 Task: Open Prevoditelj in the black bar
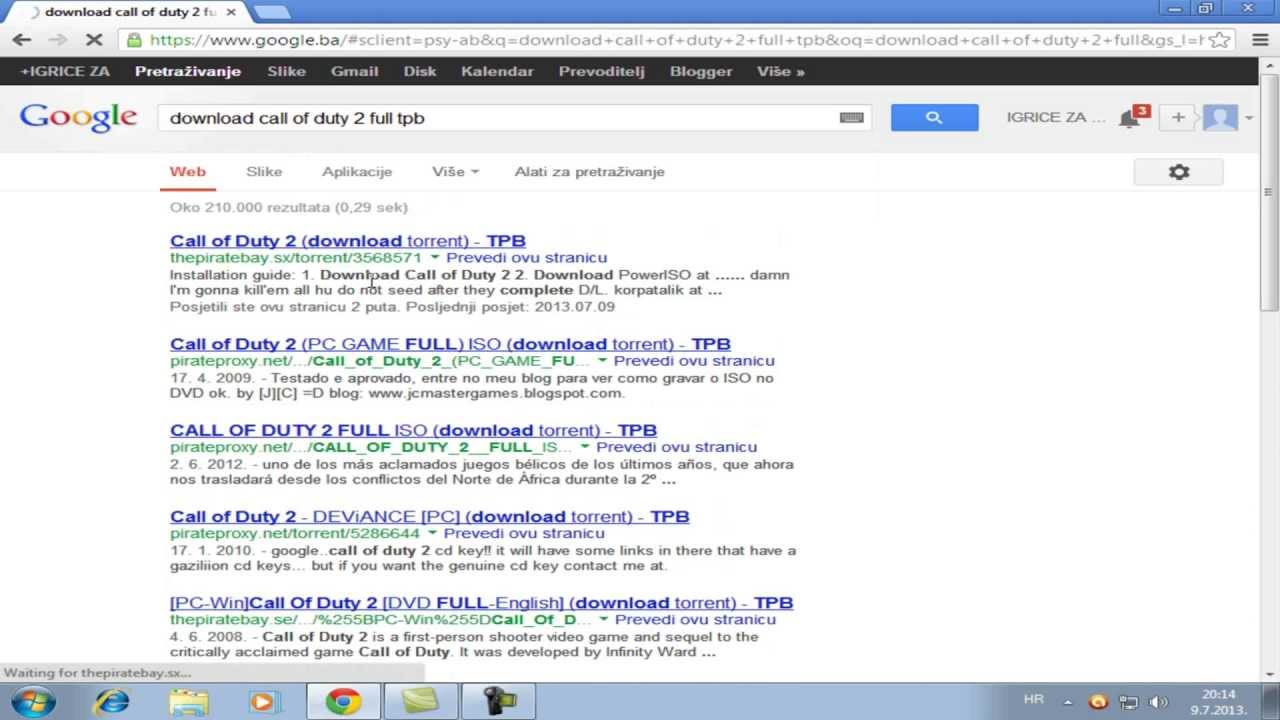pos(602,72)
